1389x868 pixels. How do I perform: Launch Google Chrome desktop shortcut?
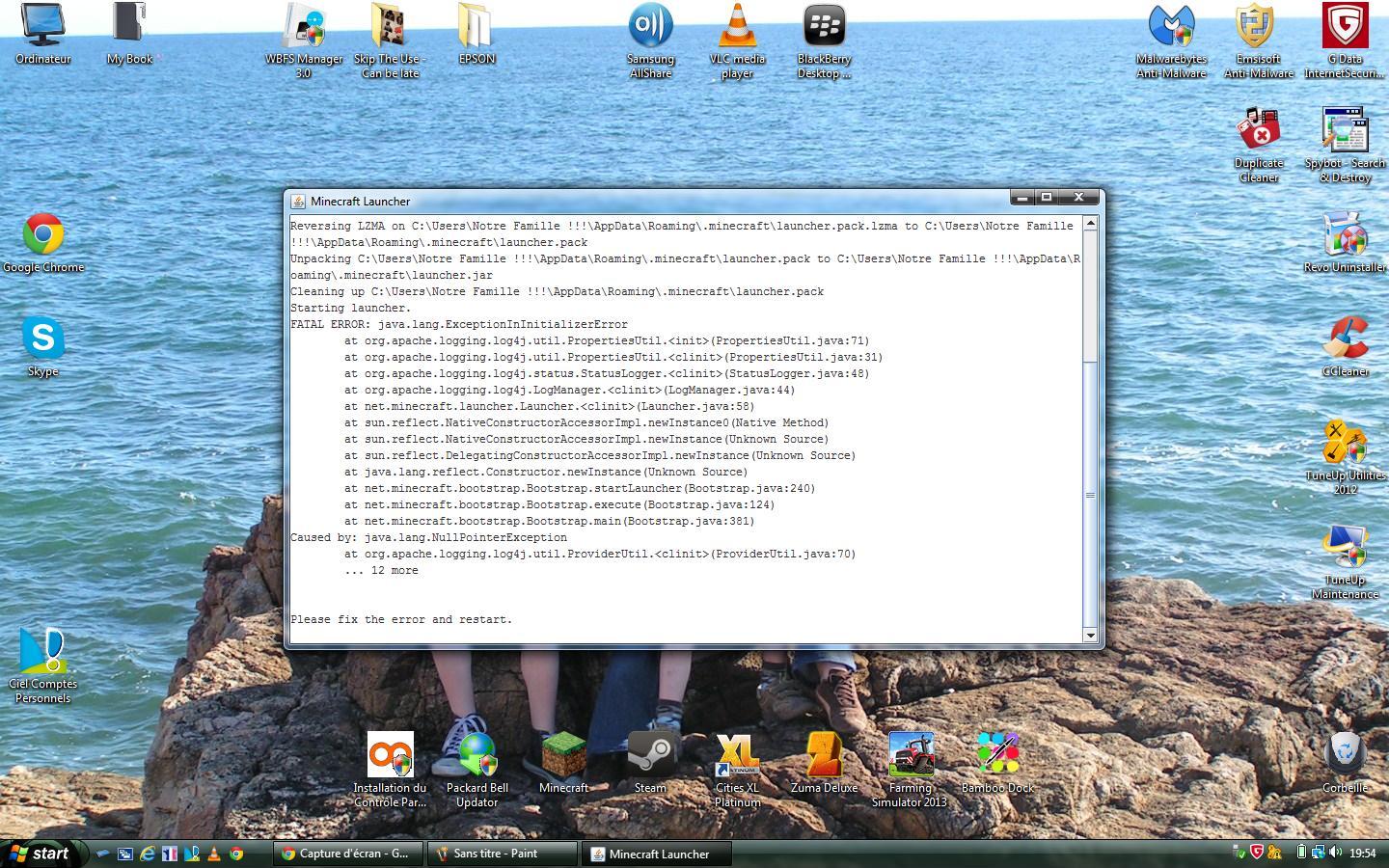point(43,243)
